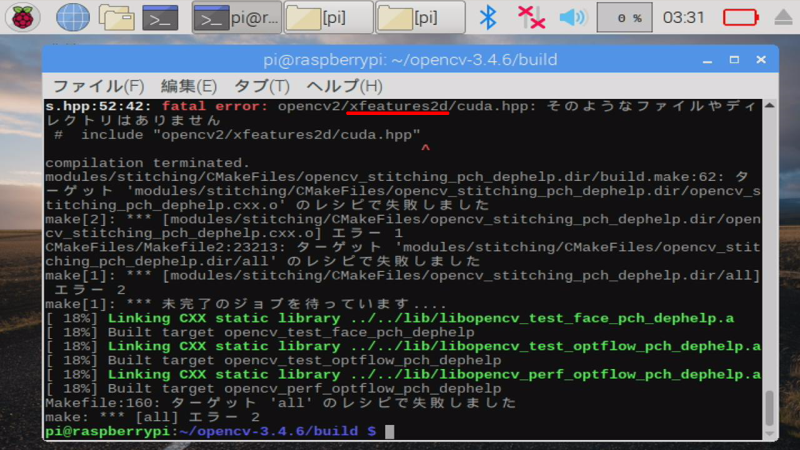
Task: Close the terminal window
Action: click(x=761, y=60)
